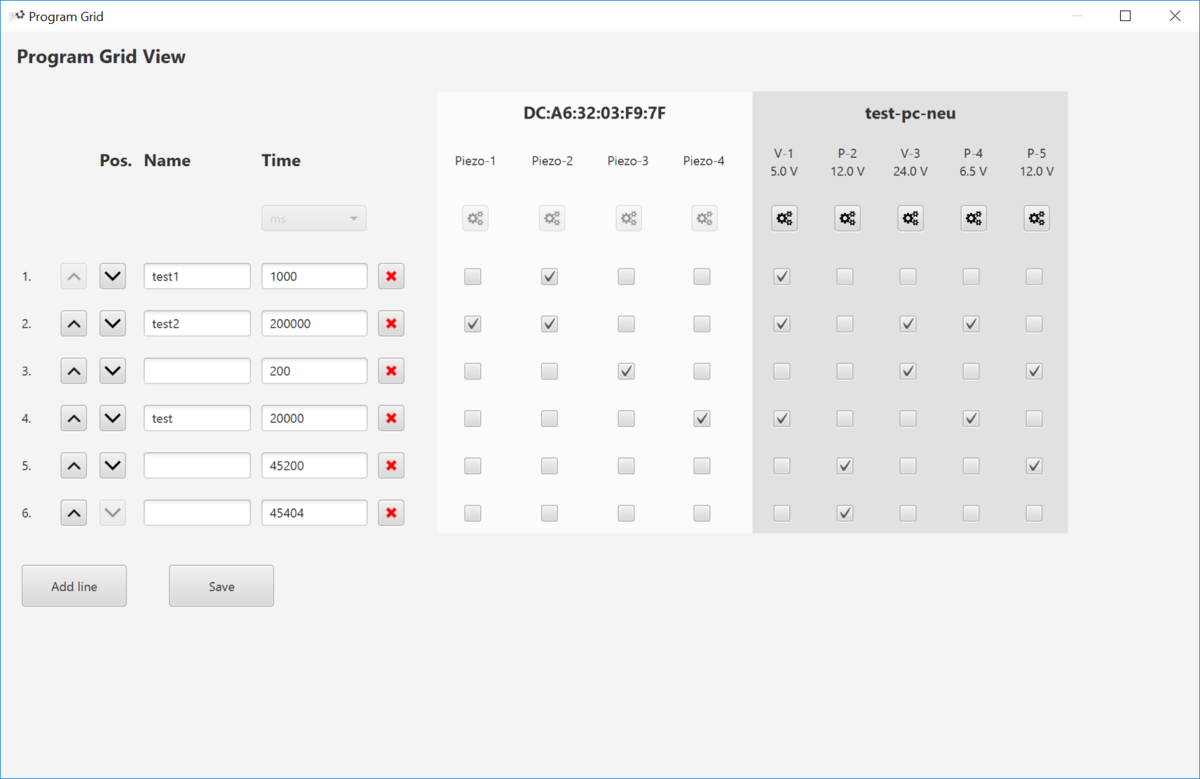Move row 3 down one position
Screen dimensions: 1200x779
pos(112,370)
